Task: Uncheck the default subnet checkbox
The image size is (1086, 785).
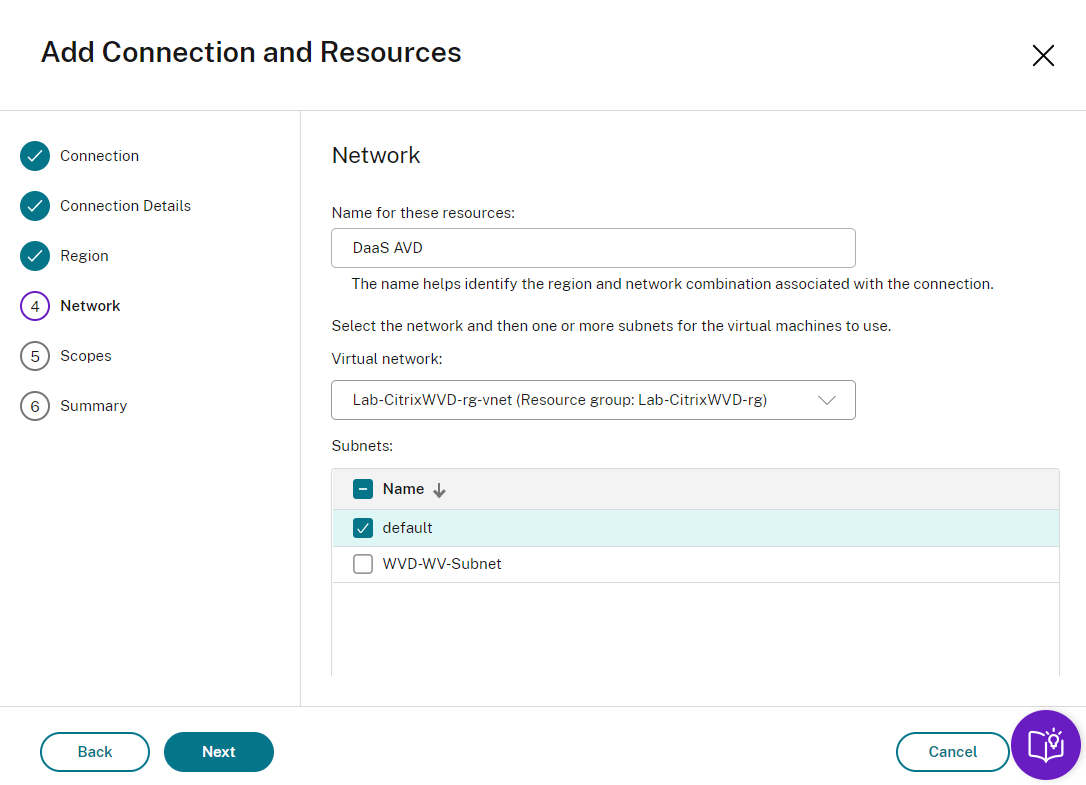Action: pyautogui.click(x=363, y=528)
